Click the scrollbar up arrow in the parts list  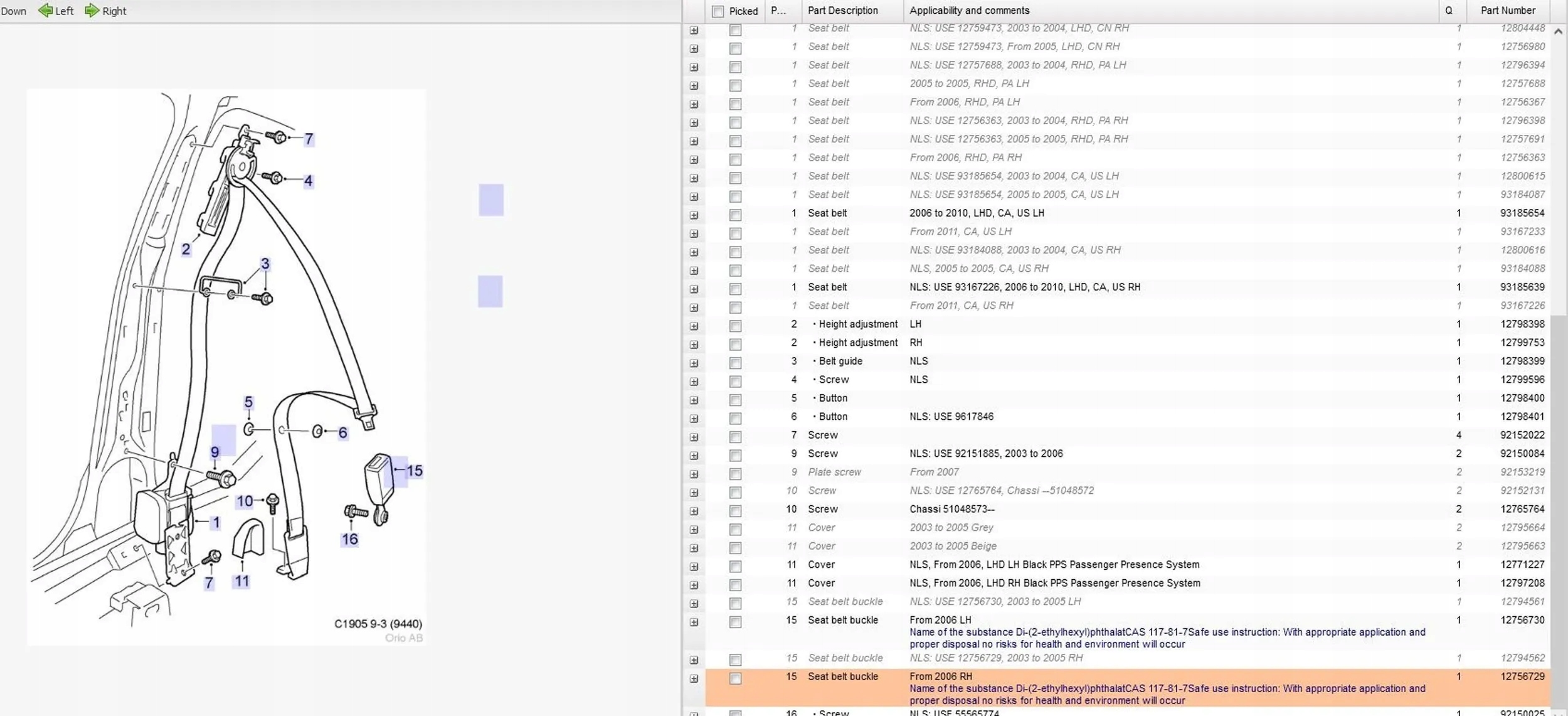(x=1558, y=31)
